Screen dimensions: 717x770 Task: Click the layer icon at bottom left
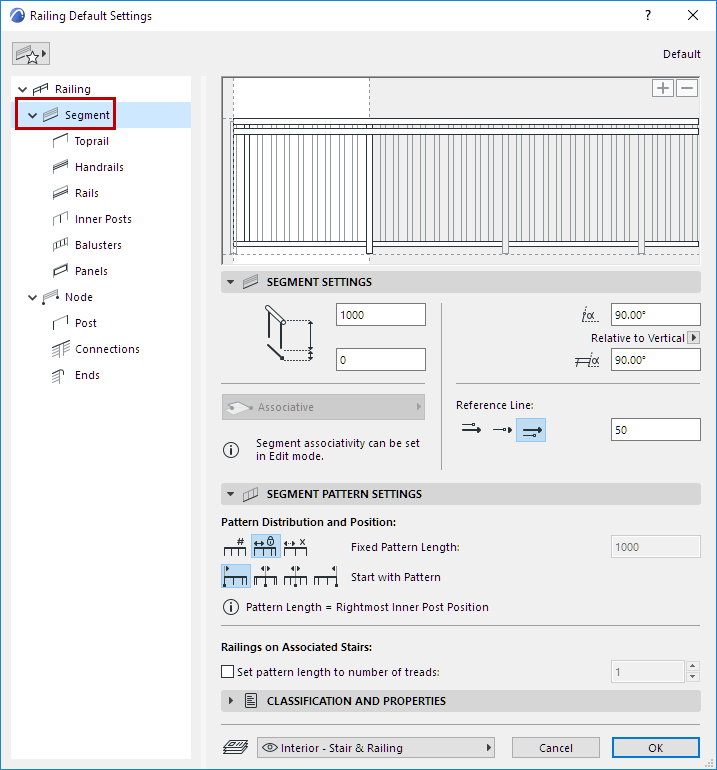[236, 748]
